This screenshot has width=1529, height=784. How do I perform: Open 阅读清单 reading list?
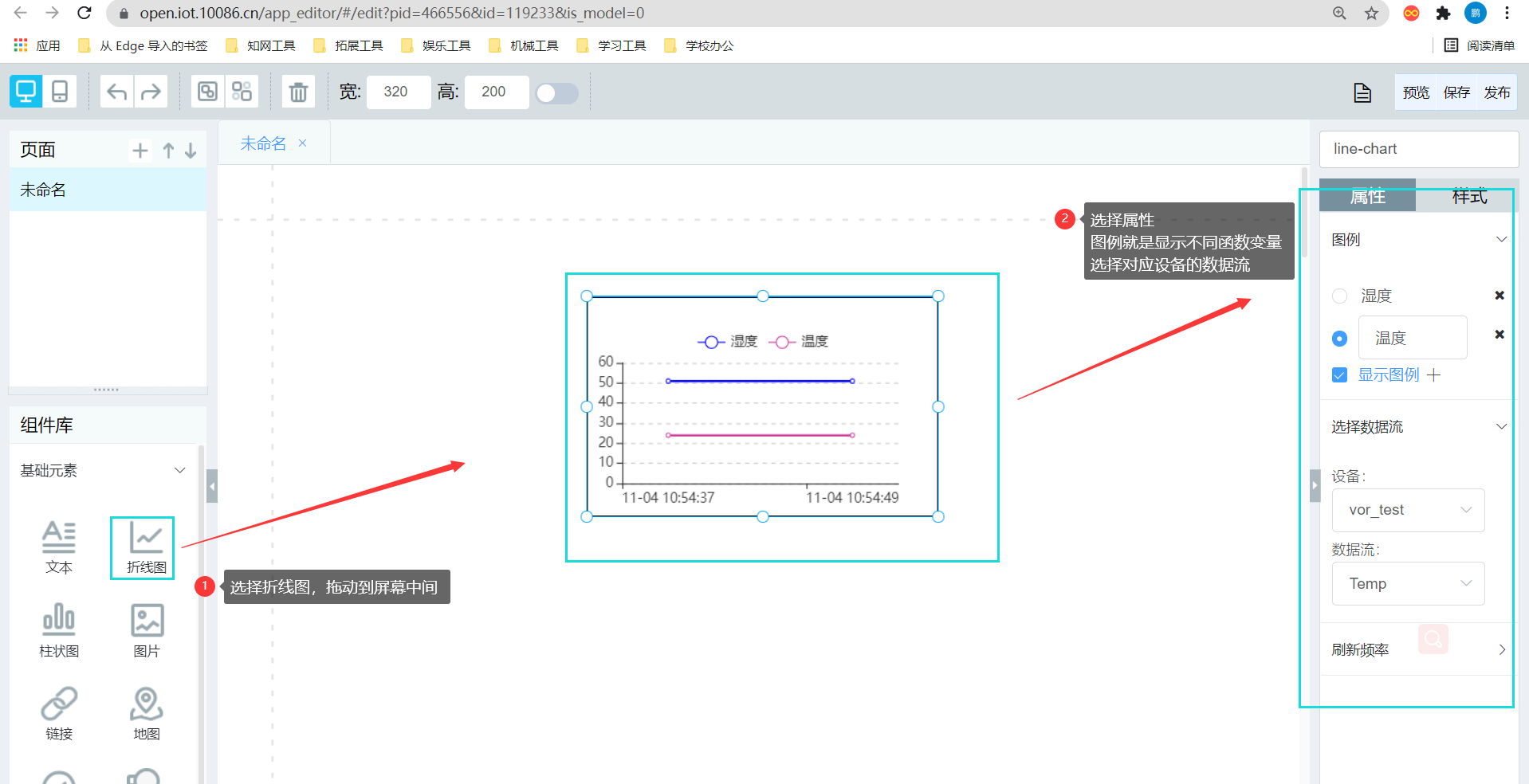tap(1480, 46)
